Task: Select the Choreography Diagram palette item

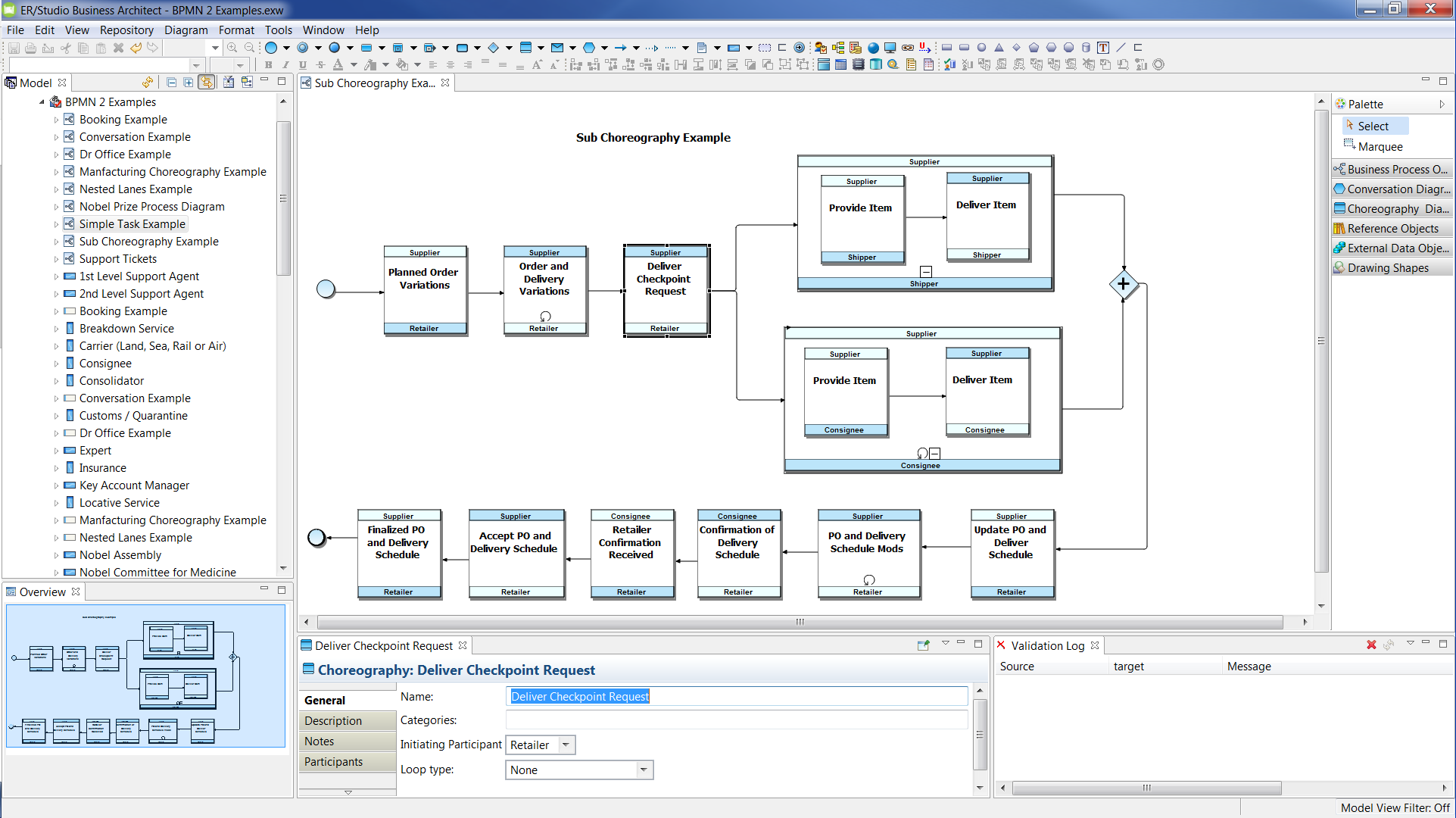Action: point(1397,208)
